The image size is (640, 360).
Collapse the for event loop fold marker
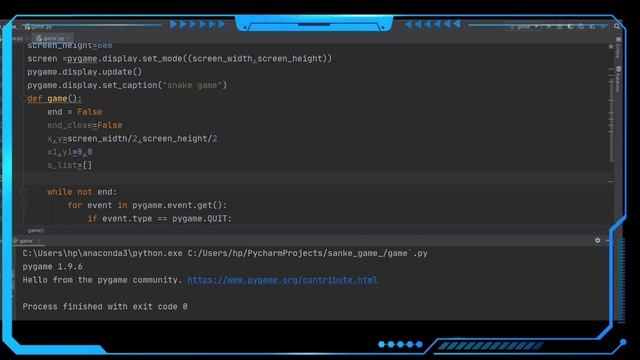[23, 205]
